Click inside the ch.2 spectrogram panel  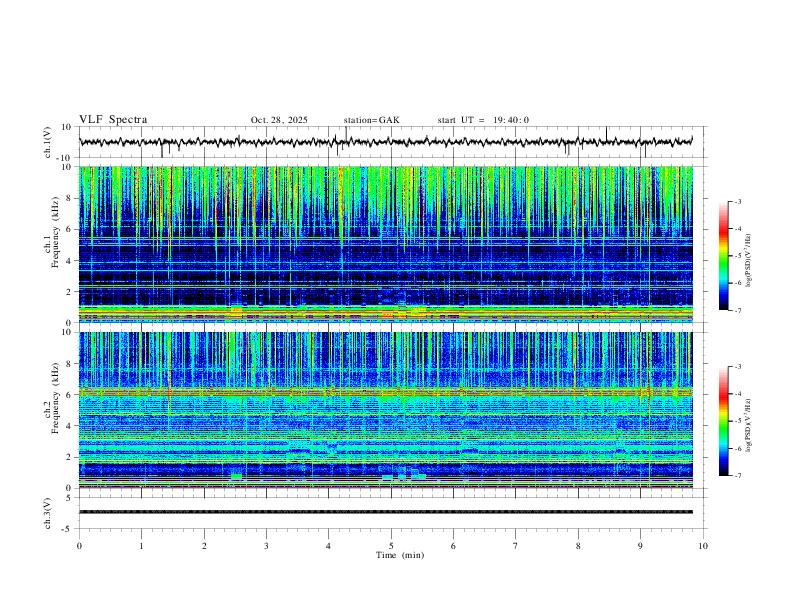(x=385, y=410)
